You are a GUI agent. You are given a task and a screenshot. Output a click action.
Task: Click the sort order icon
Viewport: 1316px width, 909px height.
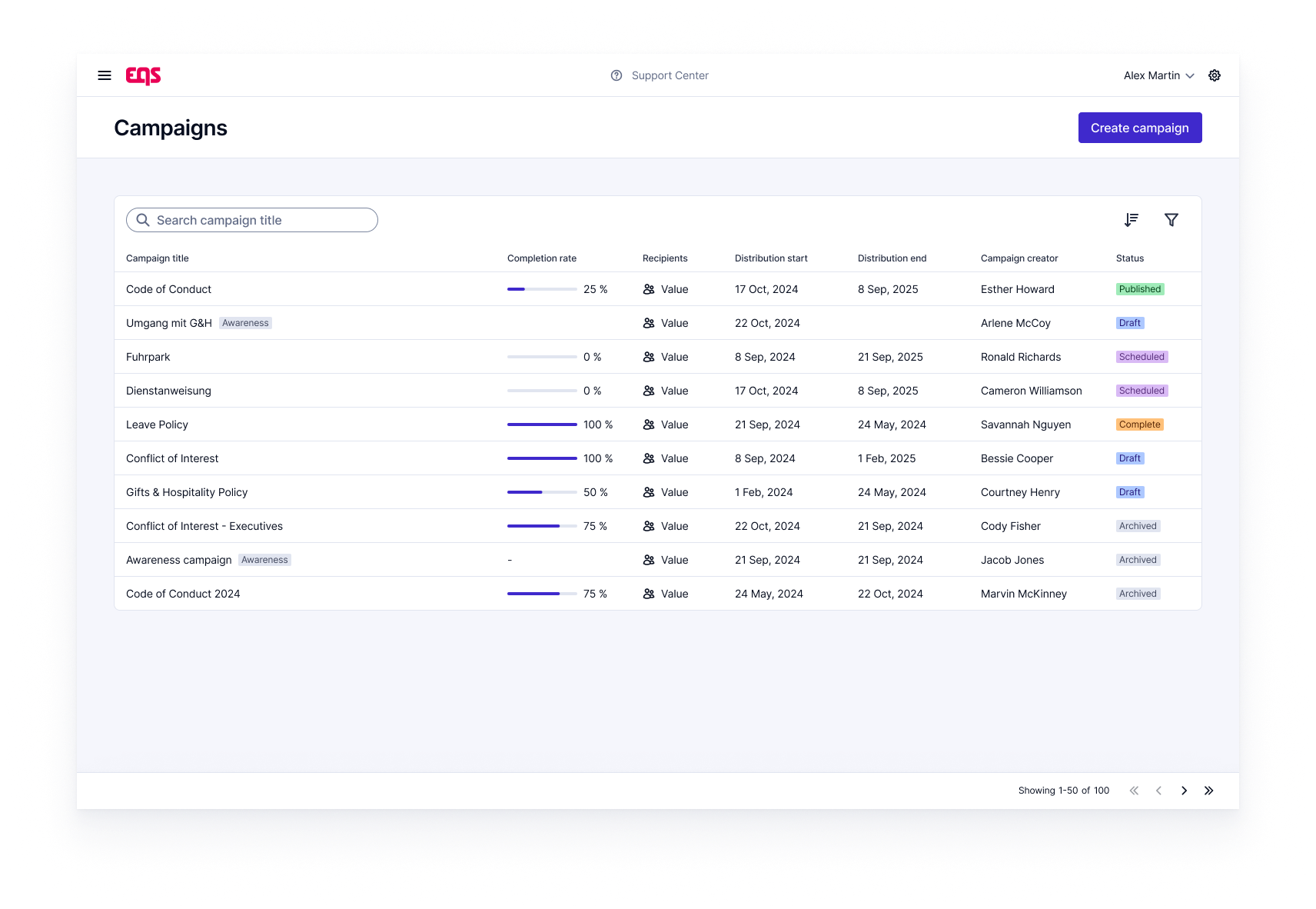click(1132, 220)
